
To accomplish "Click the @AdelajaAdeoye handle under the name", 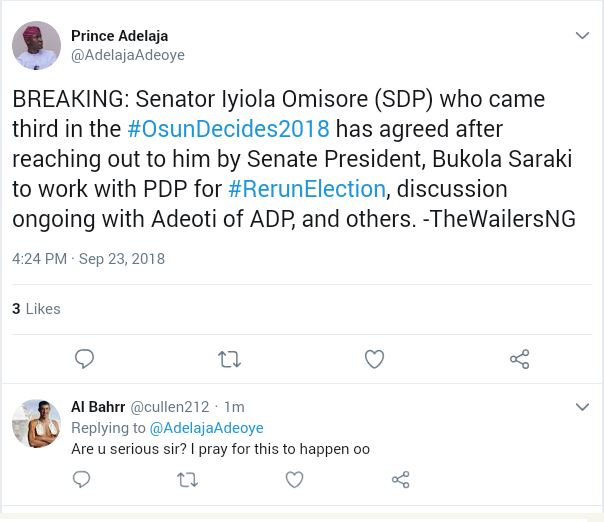I will click(127, 55).
